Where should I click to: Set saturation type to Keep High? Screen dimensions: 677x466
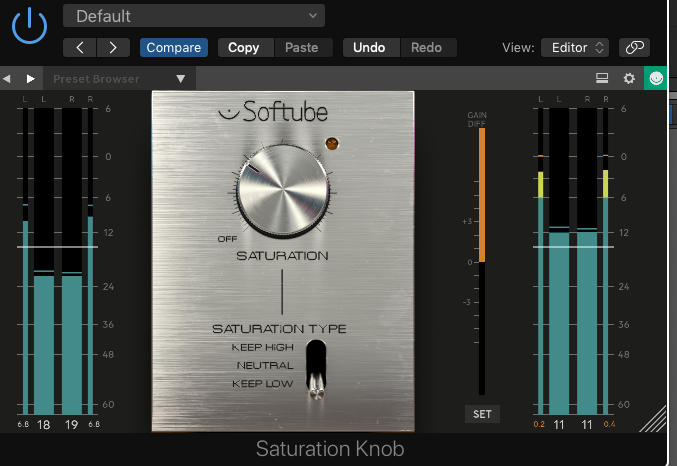[263, 347]
